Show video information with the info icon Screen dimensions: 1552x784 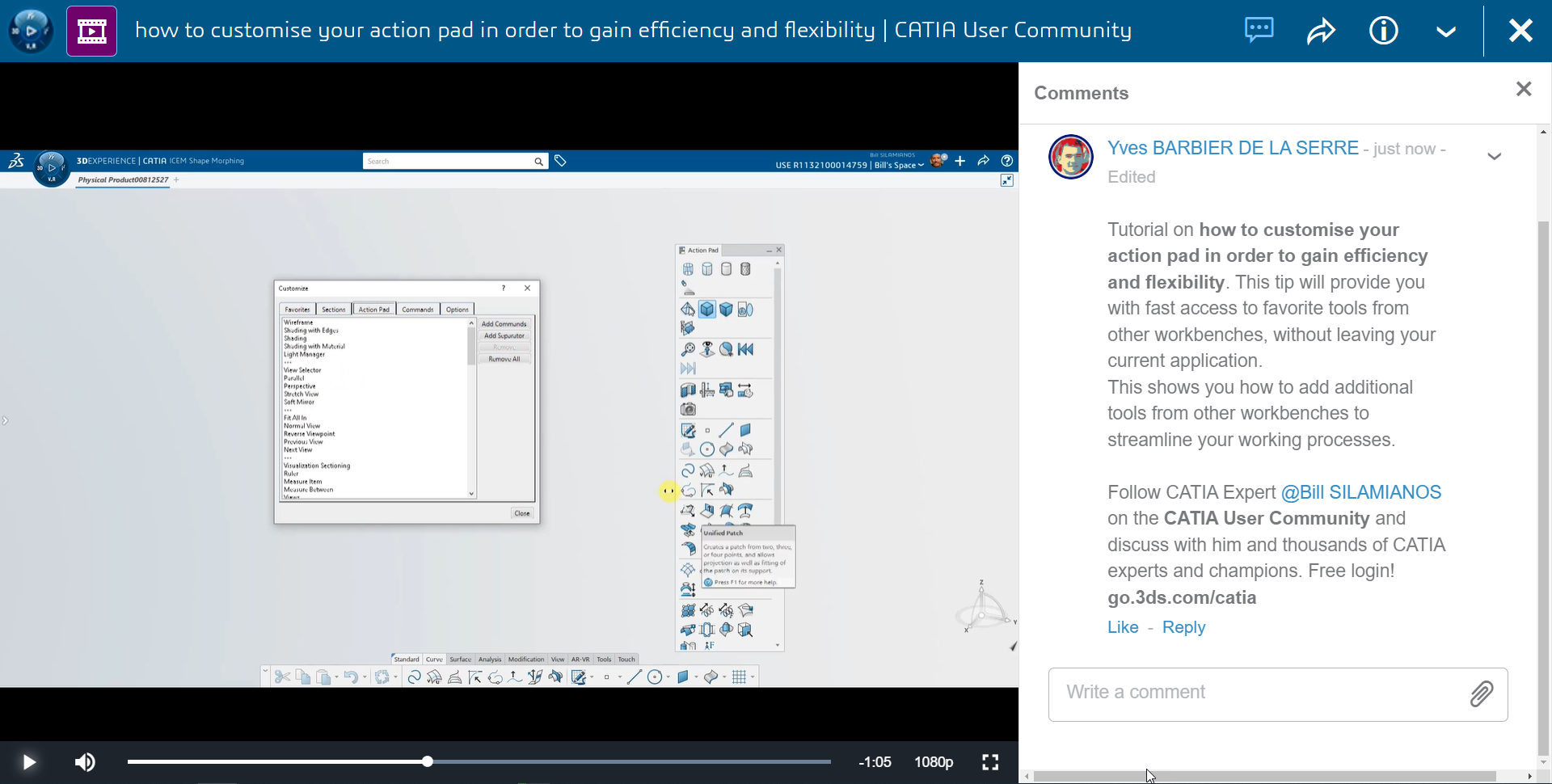click(x=1383, y=31)
